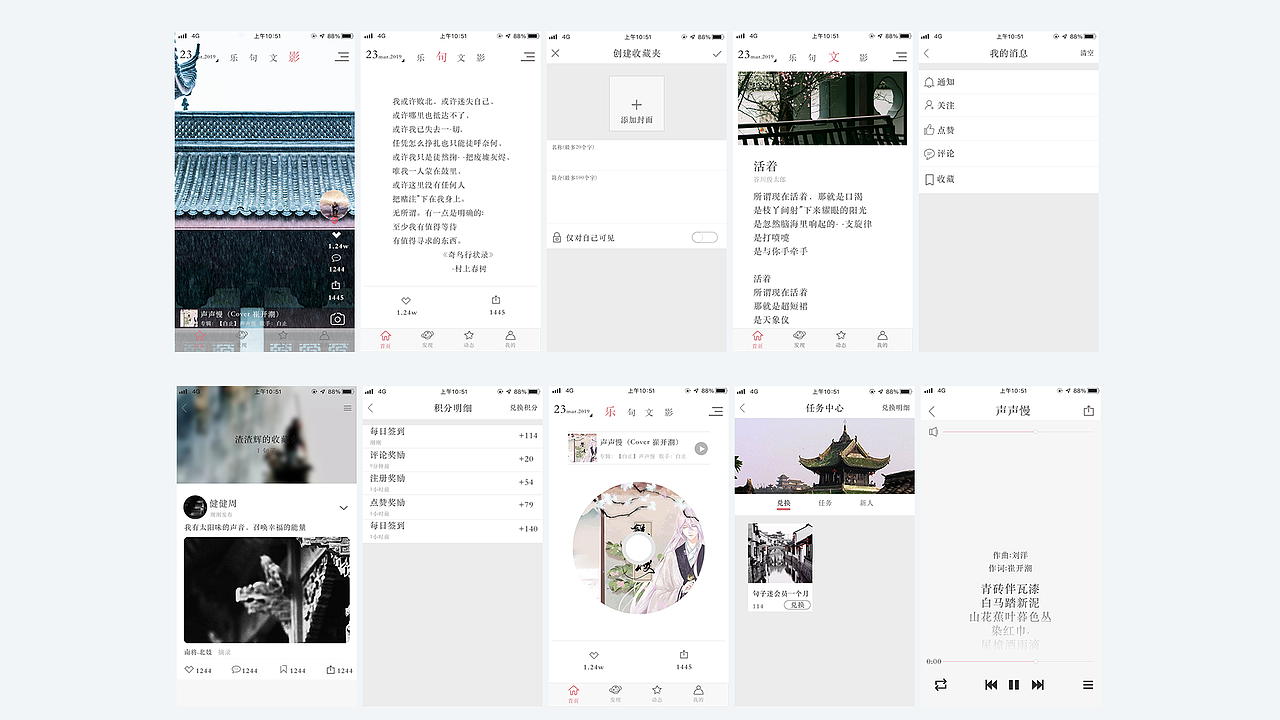This screenshot has width=1280, height=720.
Task: Open 点赞 in 我的消息
Action: (x=1008, y=130)
